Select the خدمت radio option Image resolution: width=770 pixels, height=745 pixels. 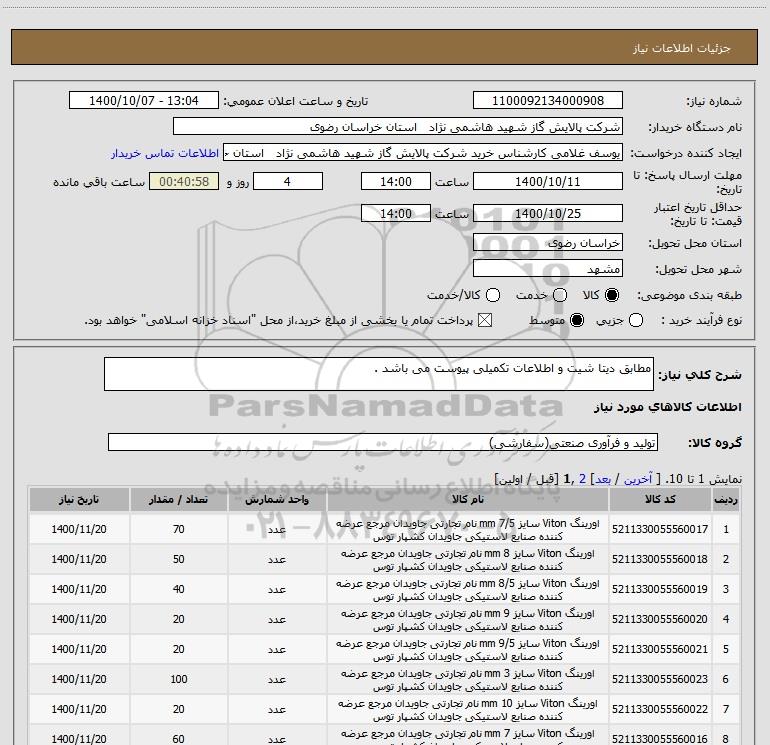559,296
